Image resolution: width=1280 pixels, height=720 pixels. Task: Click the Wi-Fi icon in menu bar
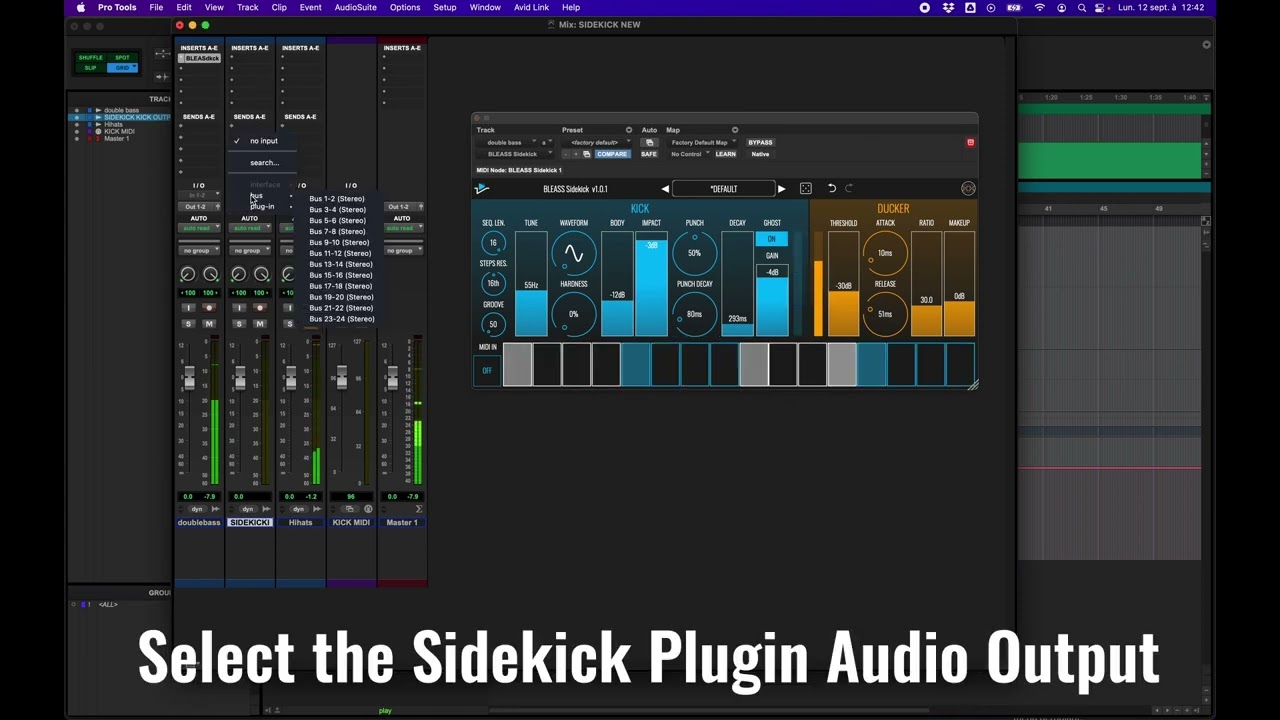pyautogui.click(x=1039, y=7)
